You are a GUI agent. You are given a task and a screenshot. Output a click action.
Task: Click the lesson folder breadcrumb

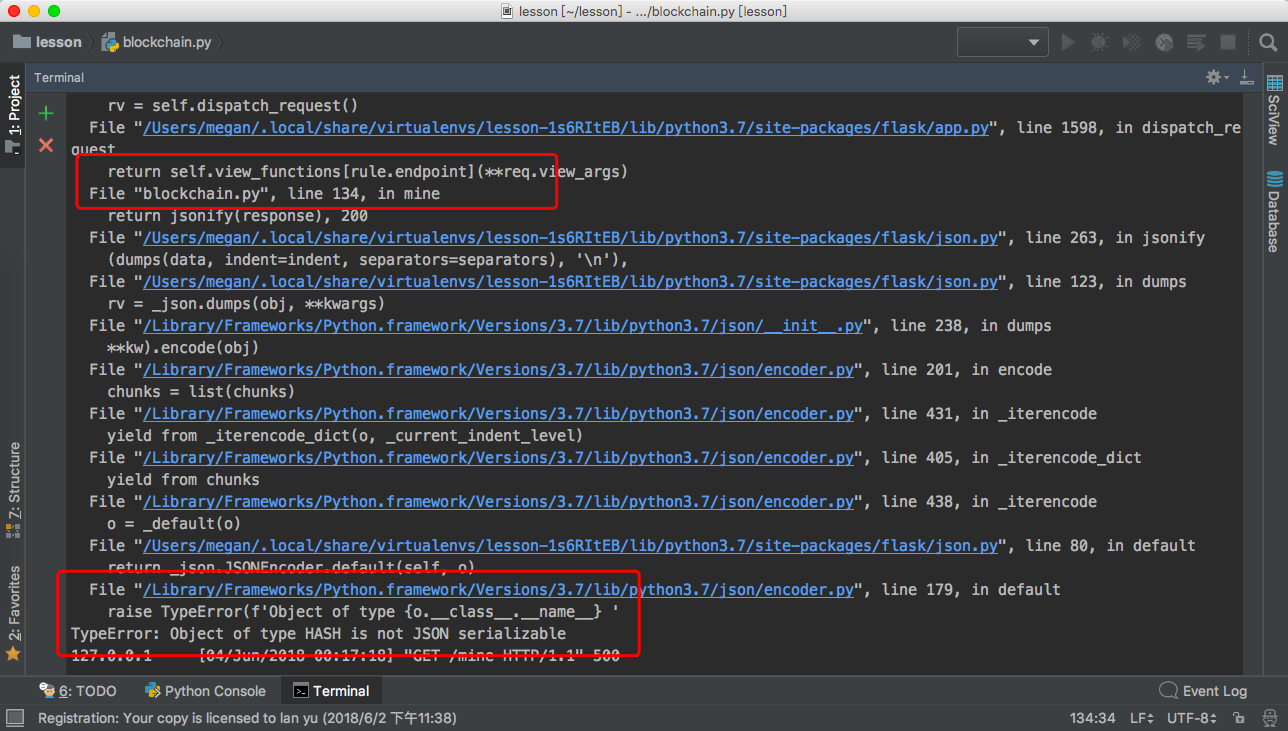coord(47,42)
